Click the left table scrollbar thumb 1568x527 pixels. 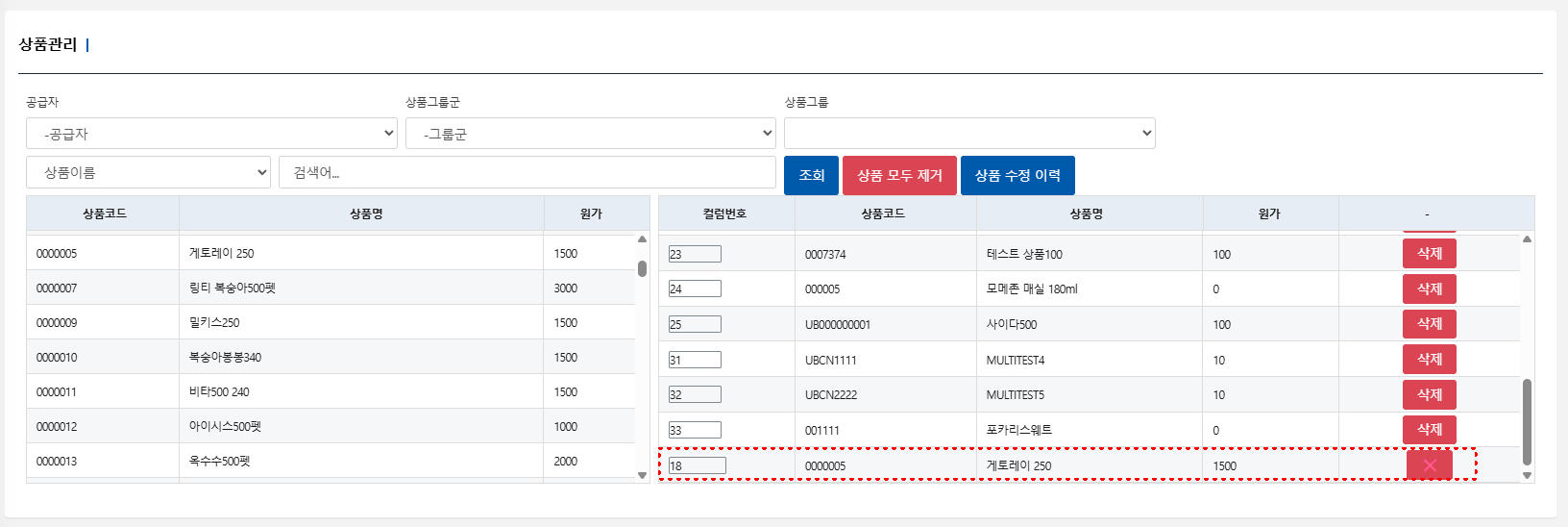click(x=642, y=268)
